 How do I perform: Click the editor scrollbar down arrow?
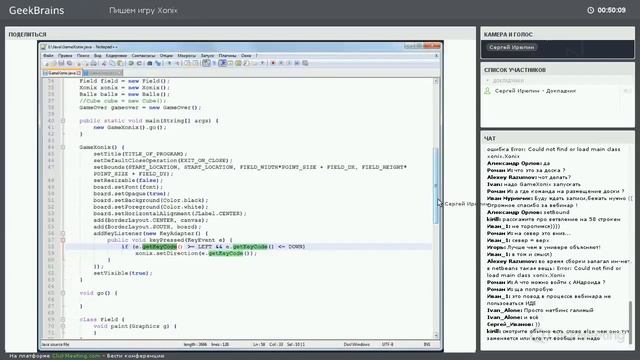point(436,335)
